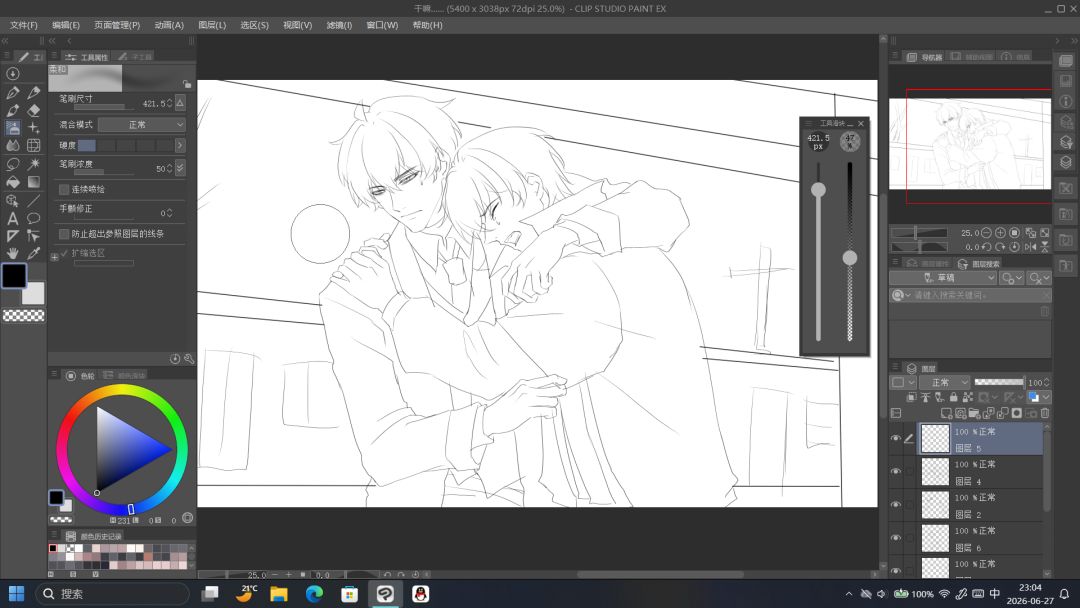Enable the 连续喷绘 checkbox
Screen dimensions: 1080x608
[x=64, y=189]
